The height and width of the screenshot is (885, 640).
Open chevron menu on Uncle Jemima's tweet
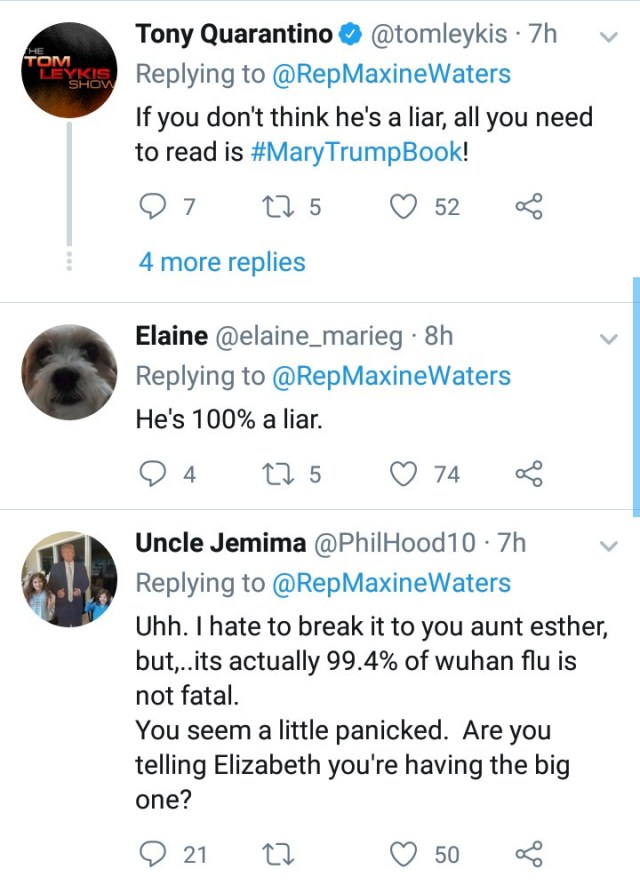pyautogui.click(x=607, y=545)
